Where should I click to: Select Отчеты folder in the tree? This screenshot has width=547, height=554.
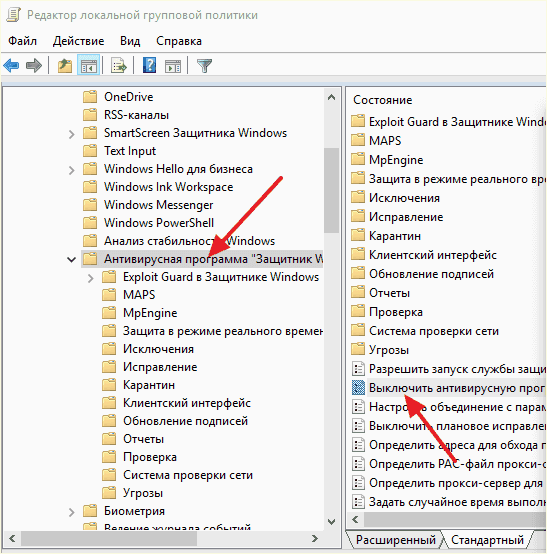pyautogui.click(x=143, y=439)
